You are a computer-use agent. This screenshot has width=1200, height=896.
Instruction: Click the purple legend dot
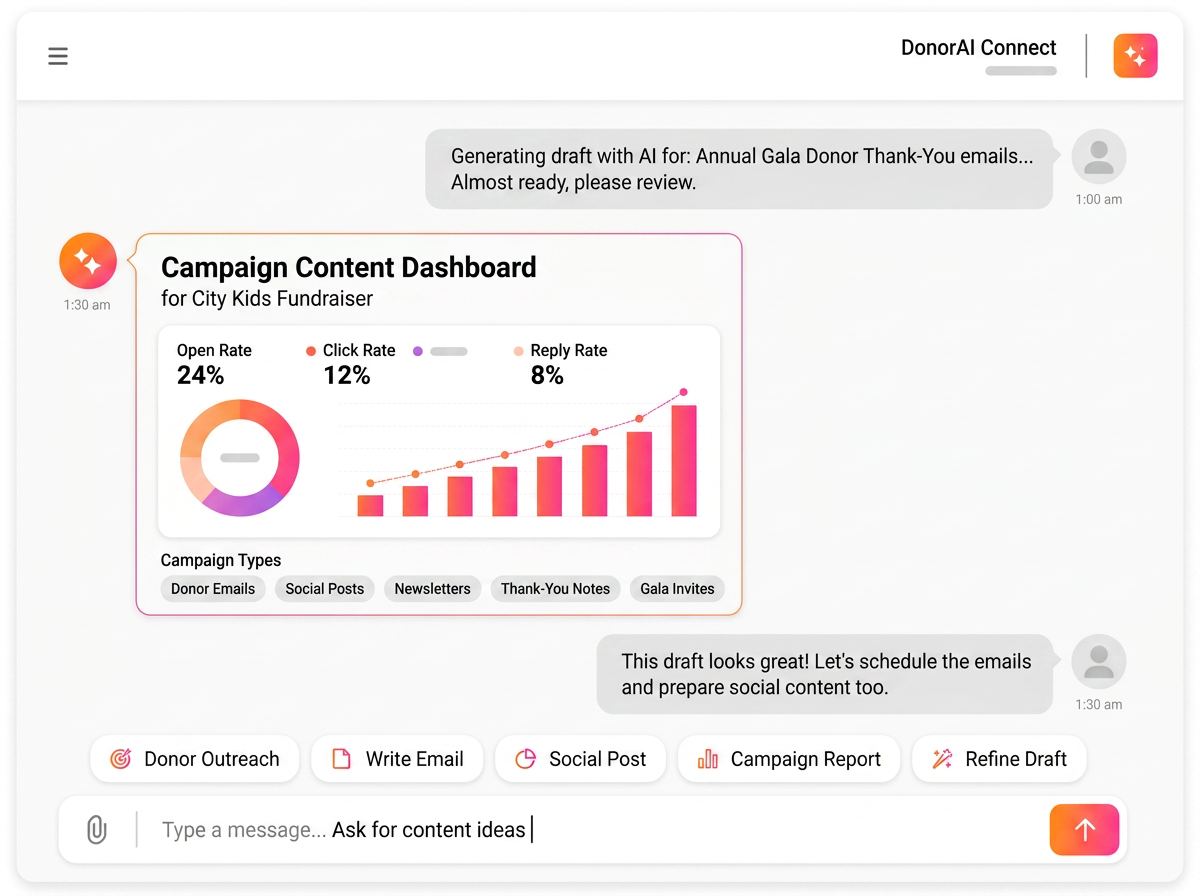418,351
